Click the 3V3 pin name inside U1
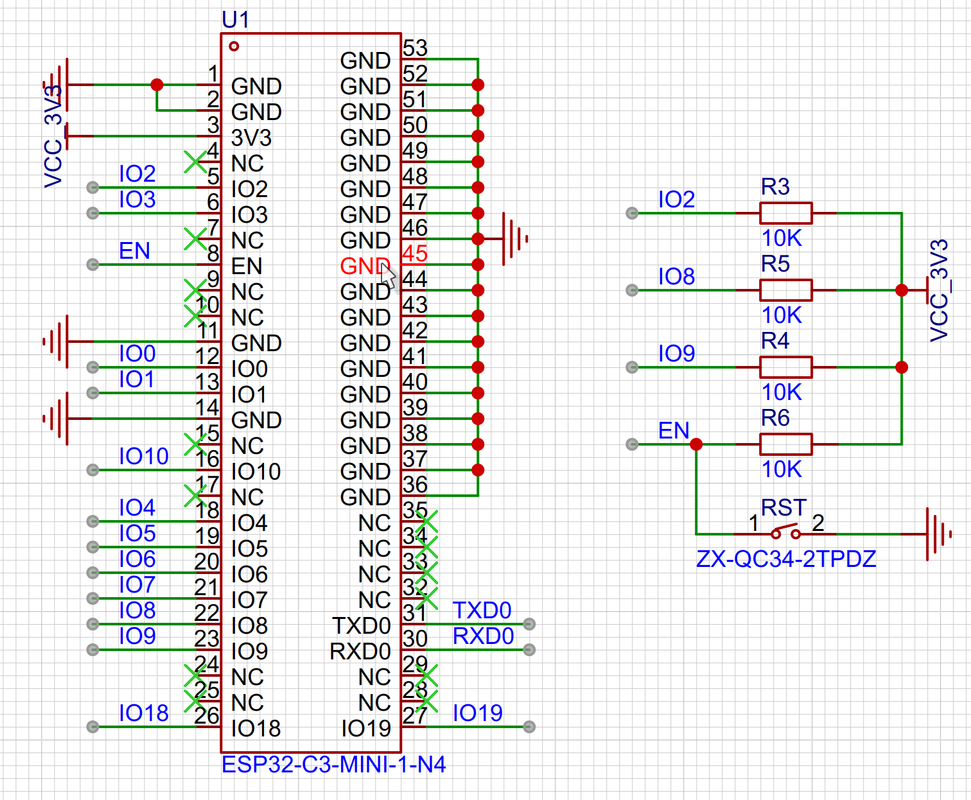The image size is (971, 800). pyautogui.click(x=251, y=137)
